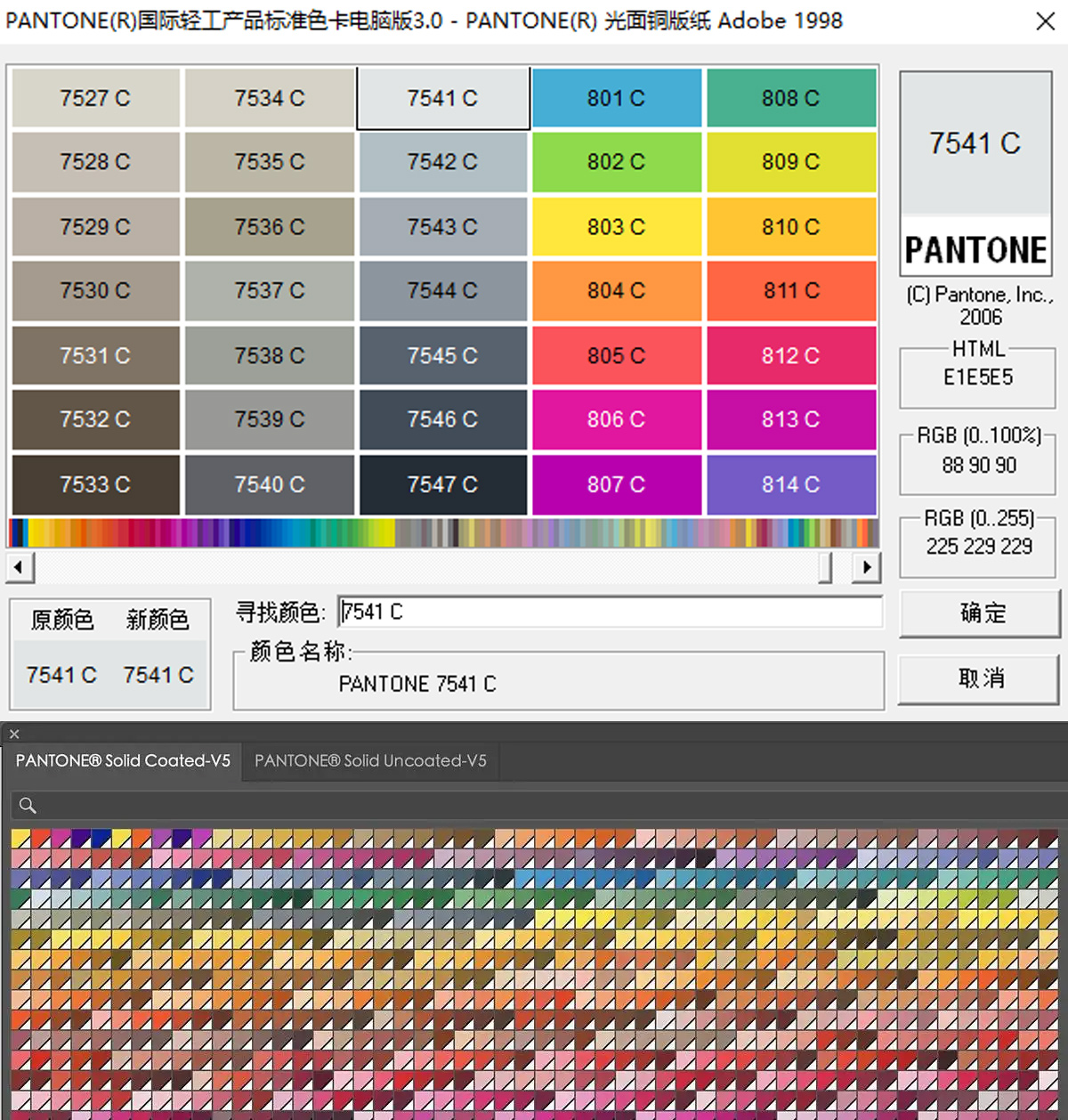Click the 7533 C darkest brown swatch
Image resolution: width=1068 pixels, height=1120 pixels.
coord(95,485)
